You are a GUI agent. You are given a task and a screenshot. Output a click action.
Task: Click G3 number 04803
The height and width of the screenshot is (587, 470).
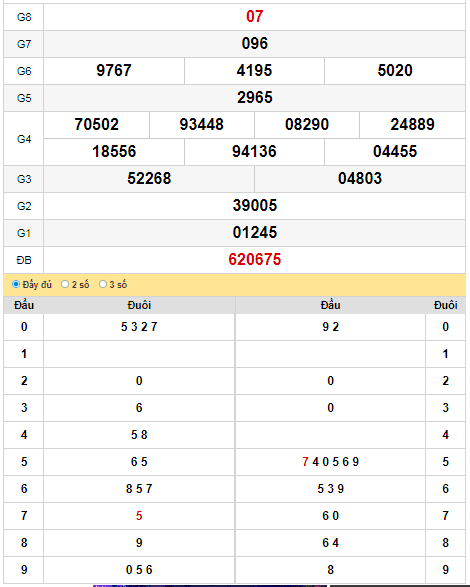click(x=360, y=178)
